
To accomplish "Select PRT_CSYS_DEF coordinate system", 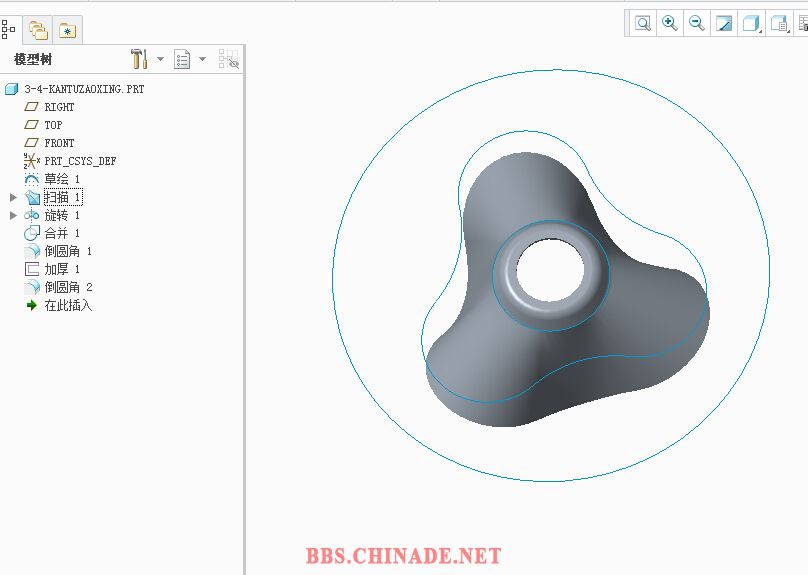I will tap(80, 161).
